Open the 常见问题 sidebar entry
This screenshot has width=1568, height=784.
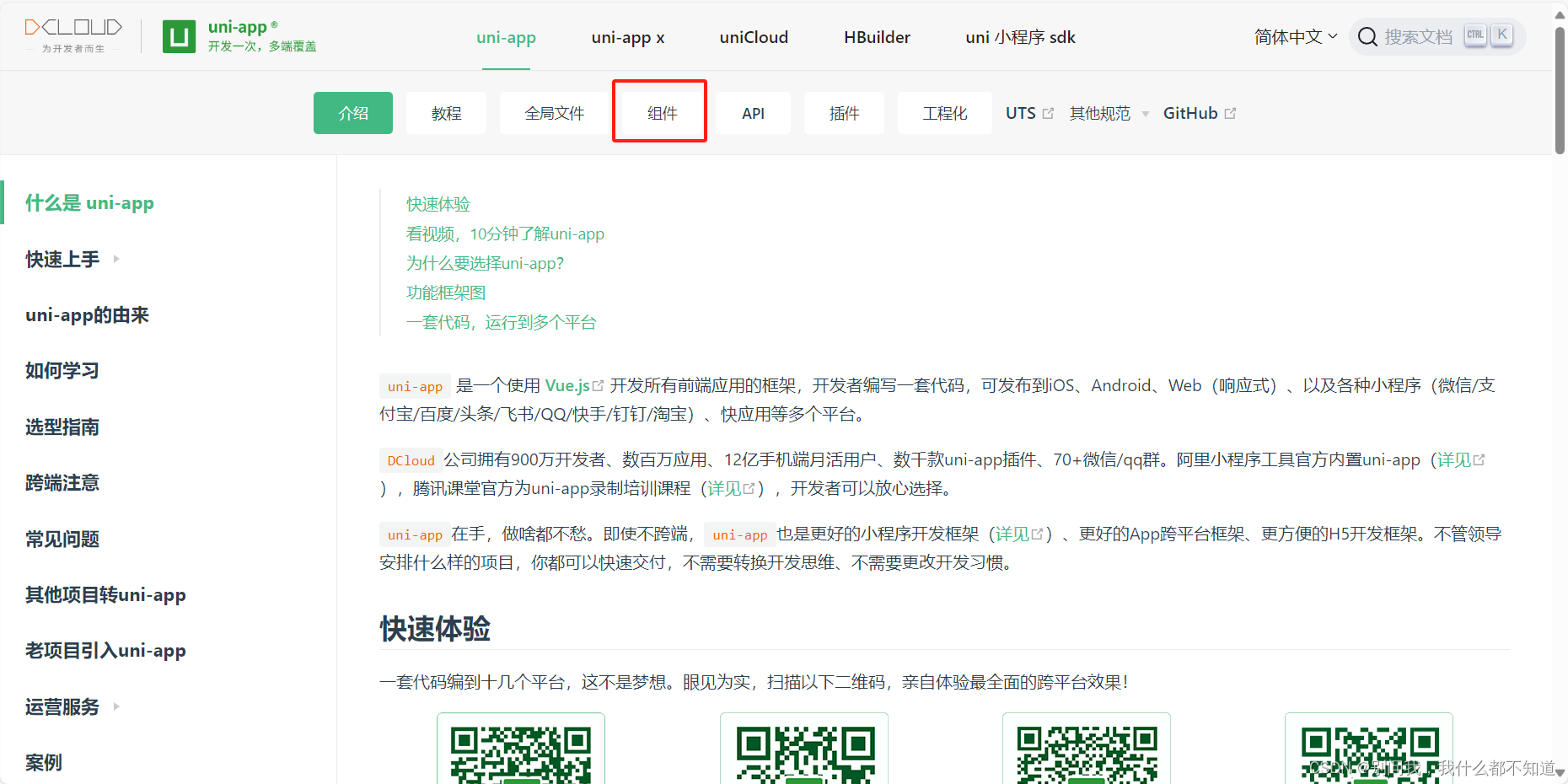[x=62, y=539]
